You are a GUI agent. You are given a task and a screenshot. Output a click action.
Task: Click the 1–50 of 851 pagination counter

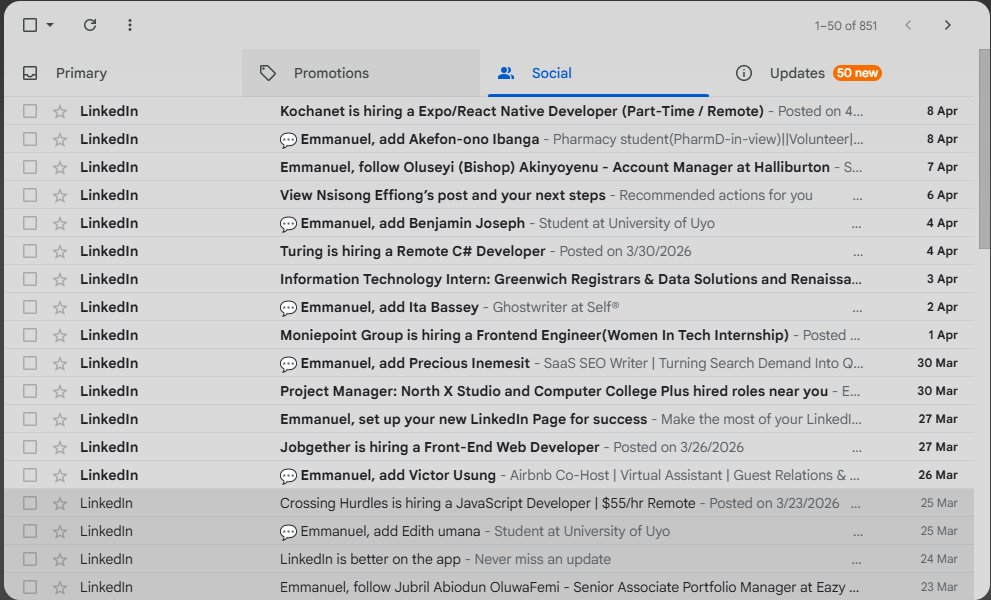click(x=846, y=26)
